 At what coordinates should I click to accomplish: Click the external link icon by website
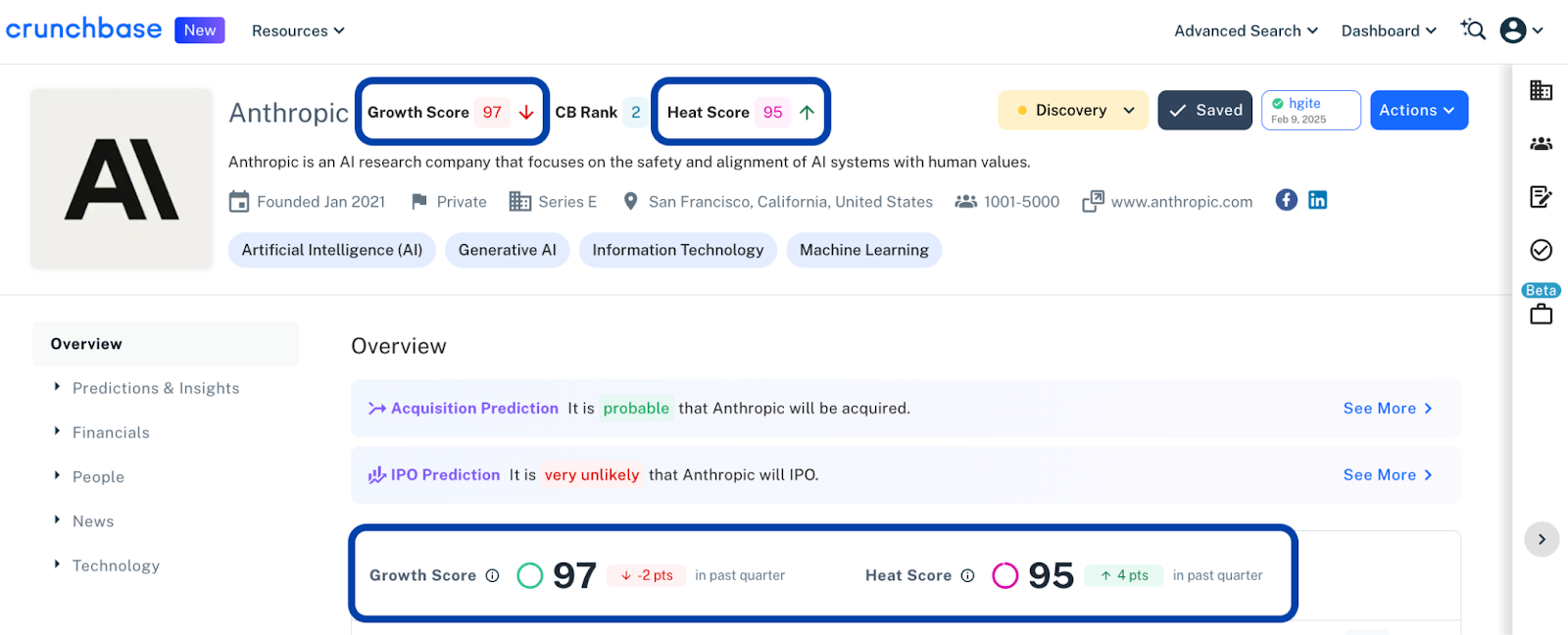pyautogui.click(x=1093, y=202)
